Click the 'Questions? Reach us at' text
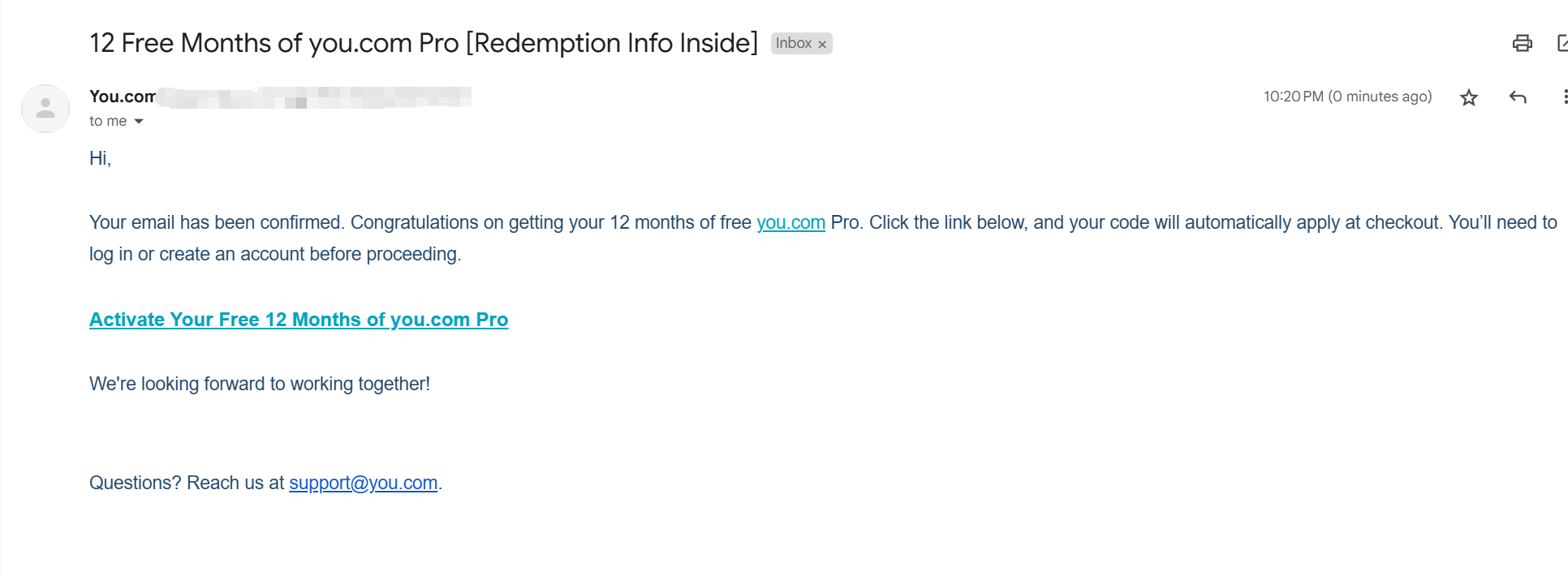Image resolution: width=1568 pixels, height=576 pixels. click(x=187, y=483)
